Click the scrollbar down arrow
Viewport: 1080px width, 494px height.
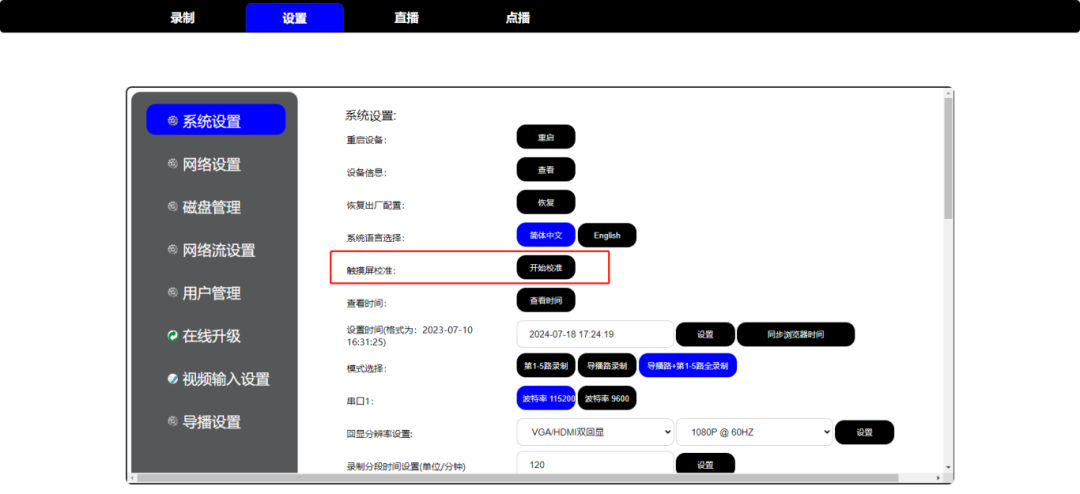coord(948,466)
